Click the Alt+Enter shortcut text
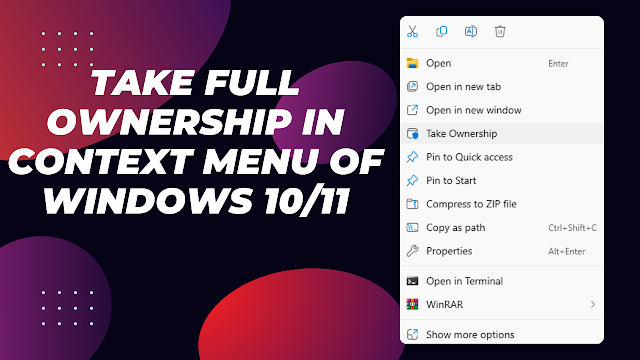This screenshot has width=640, height=360. point(567,251)
